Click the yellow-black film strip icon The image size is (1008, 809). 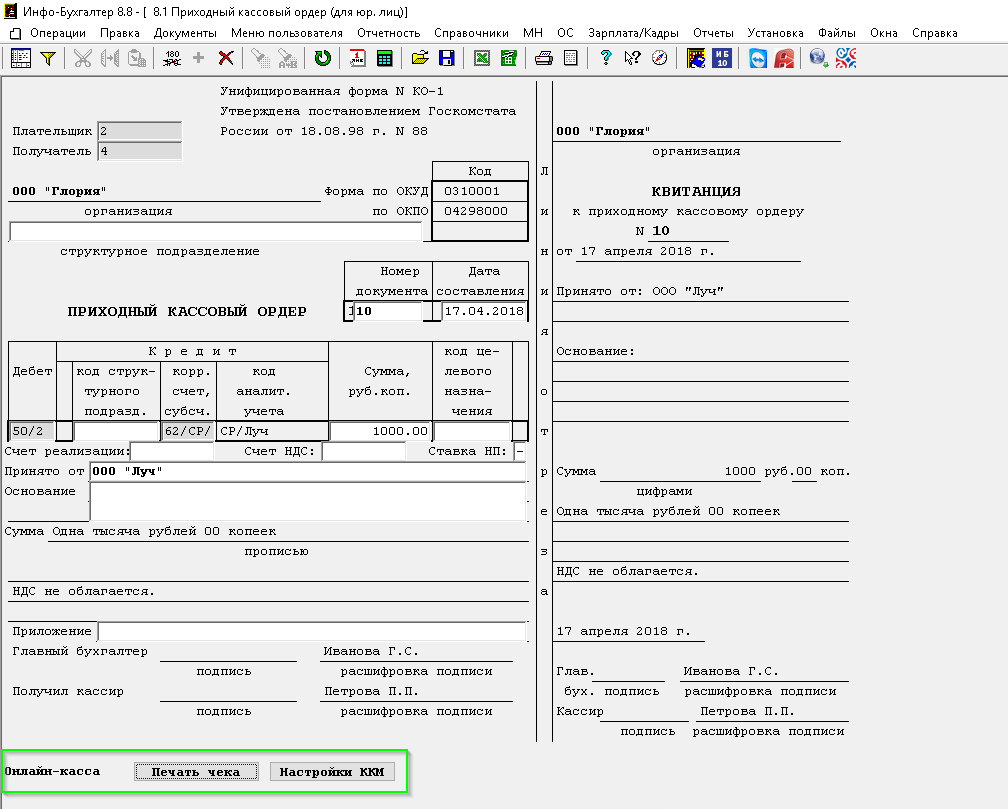[696, 59]
